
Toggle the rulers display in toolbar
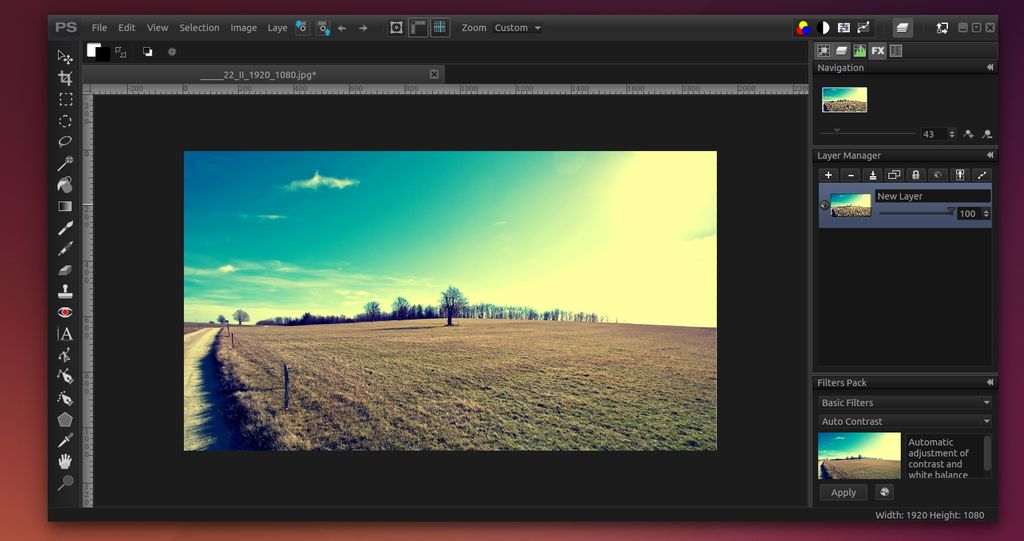point(418,28)
